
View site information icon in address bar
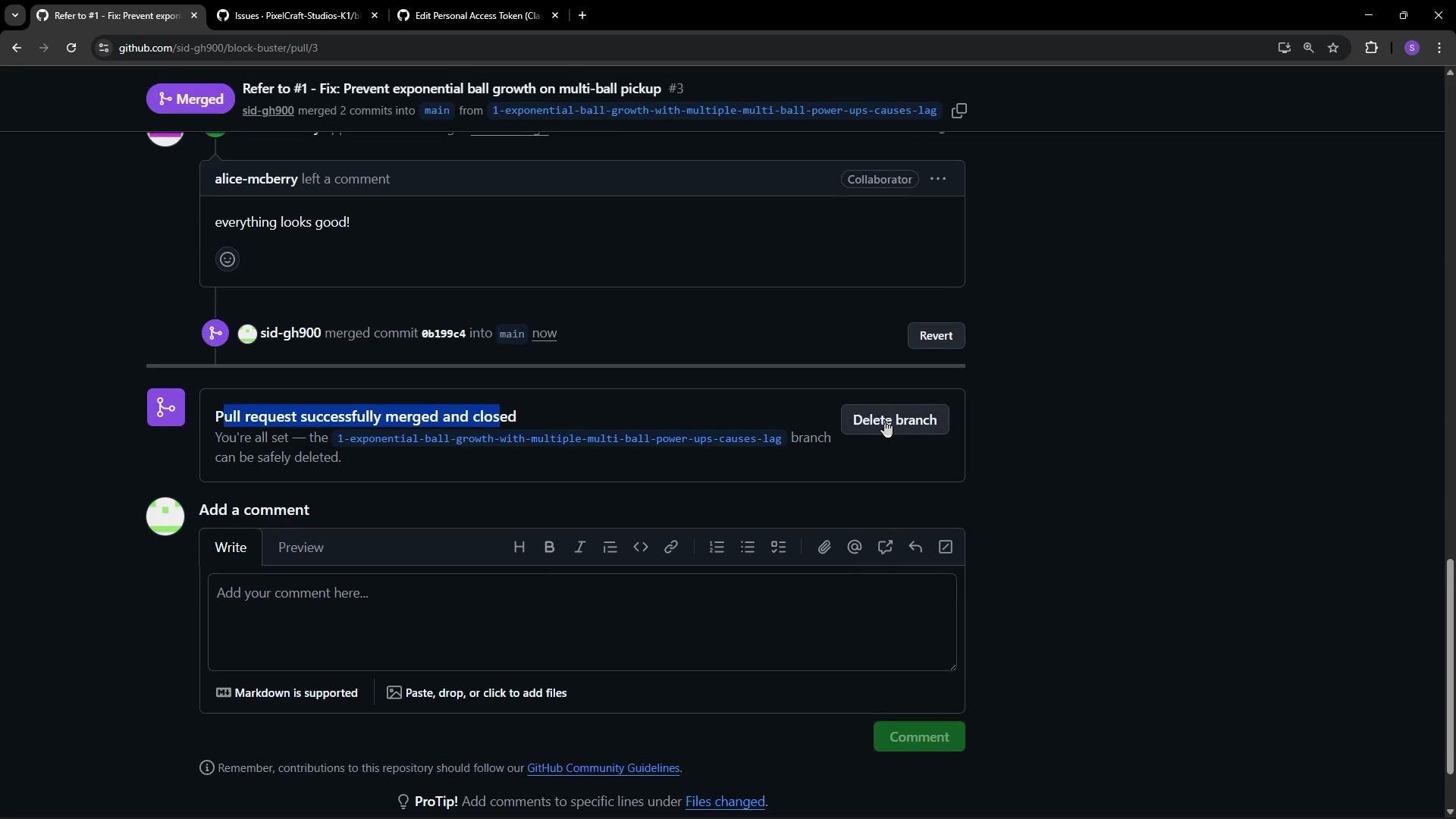(x=104, y=48)
